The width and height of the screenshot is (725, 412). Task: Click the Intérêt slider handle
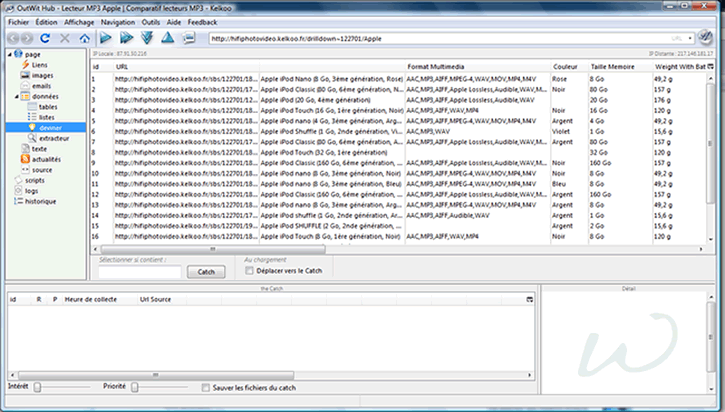tap(37, 387)
